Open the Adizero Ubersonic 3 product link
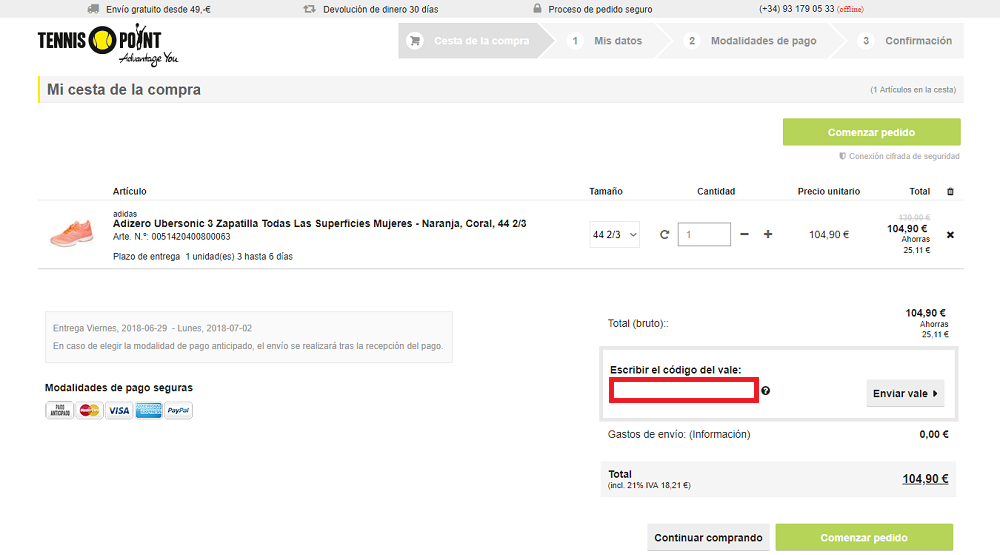Viewport: 1000px width, 555px height. (x=320, y=223)
